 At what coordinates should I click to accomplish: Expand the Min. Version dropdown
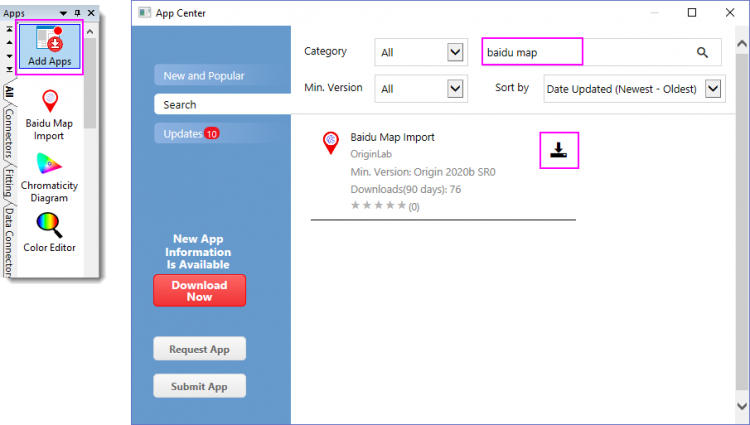pos(455,89)
